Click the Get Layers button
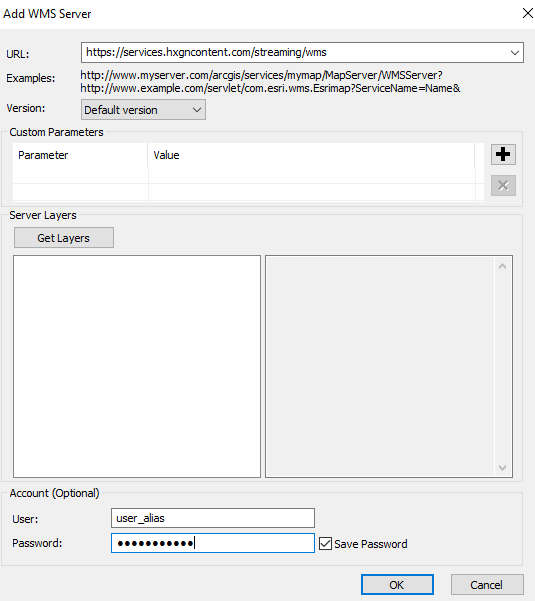 (x=64, y=238)
